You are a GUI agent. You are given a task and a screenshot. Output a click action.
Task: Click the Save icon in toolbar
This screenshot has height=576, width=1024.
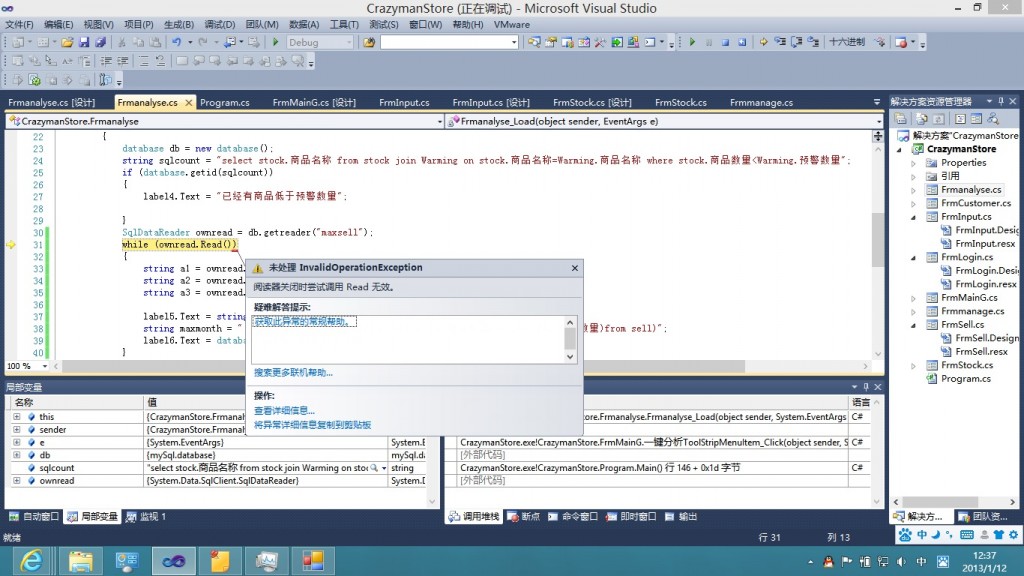(84, 42)
